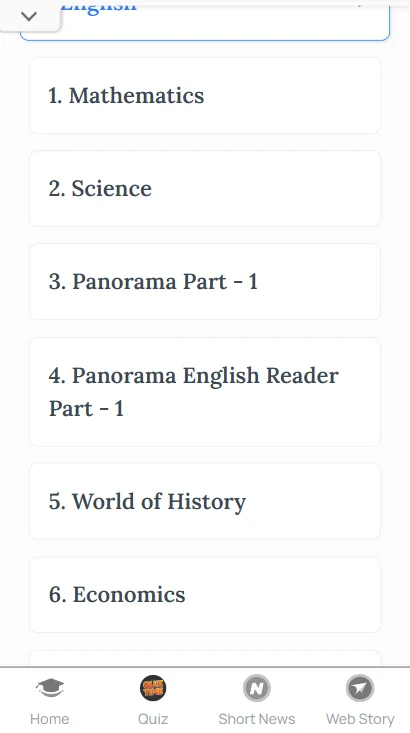Open the 6. Economics book
The width and height of the screenshot is (410, 733).
coord(205,595)
